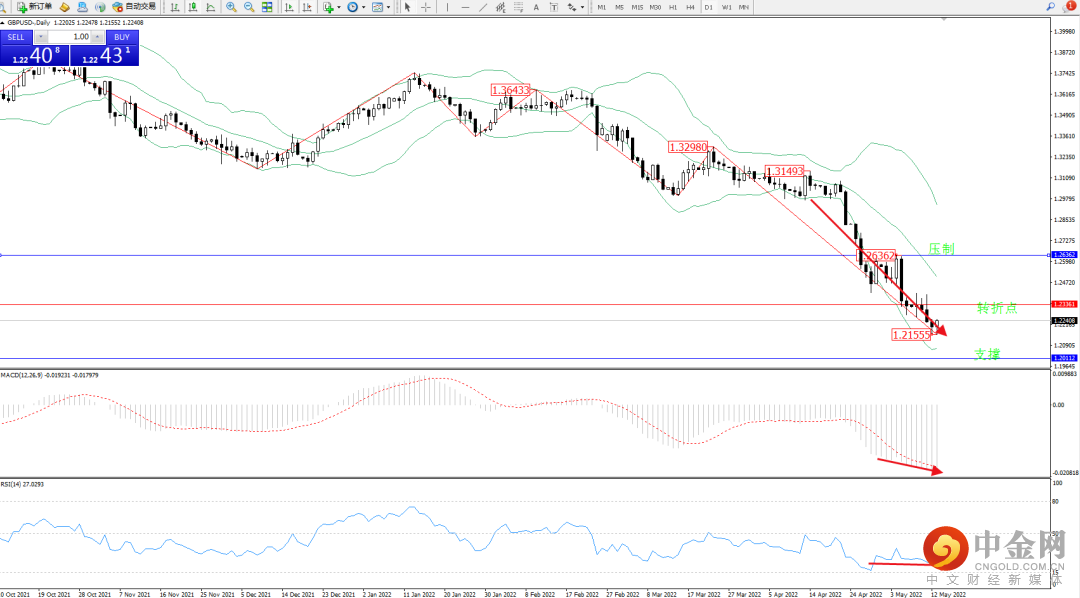This screenshot has width=1080, height=598.
Task: Zoom out on the chart
Action: click(x=249, y=7)
